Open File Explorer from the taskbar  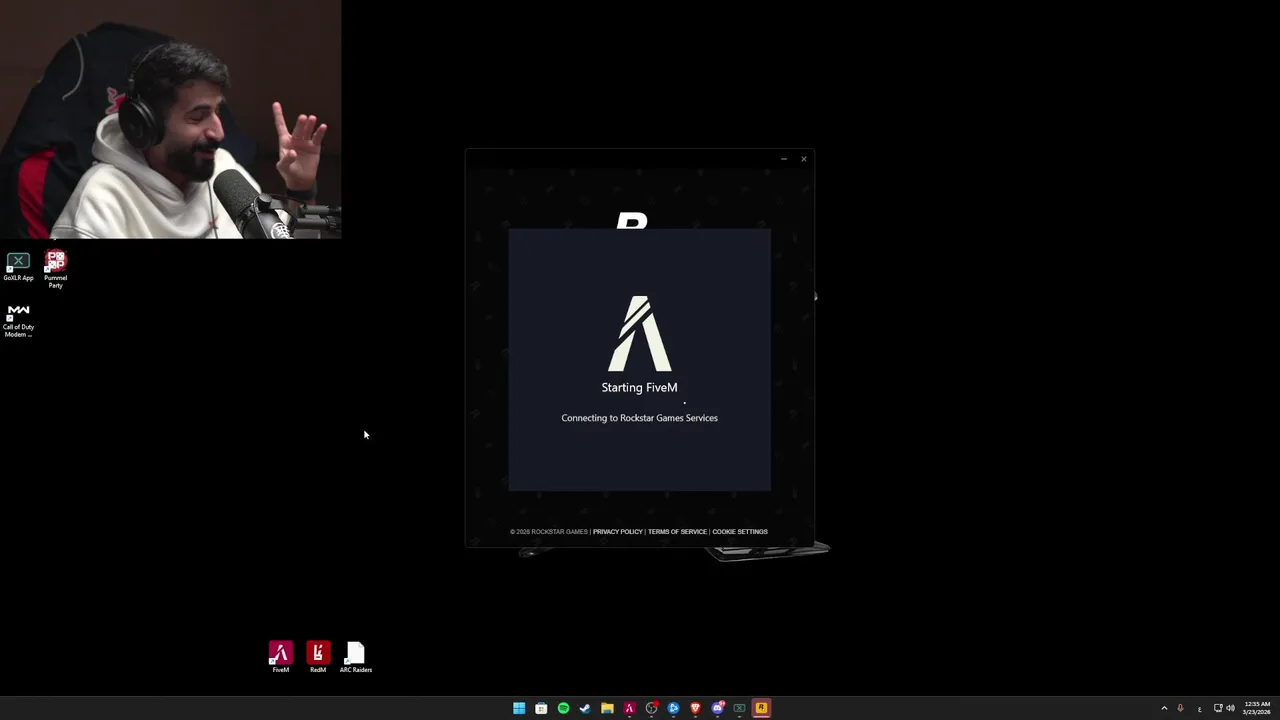pos(607,708)
